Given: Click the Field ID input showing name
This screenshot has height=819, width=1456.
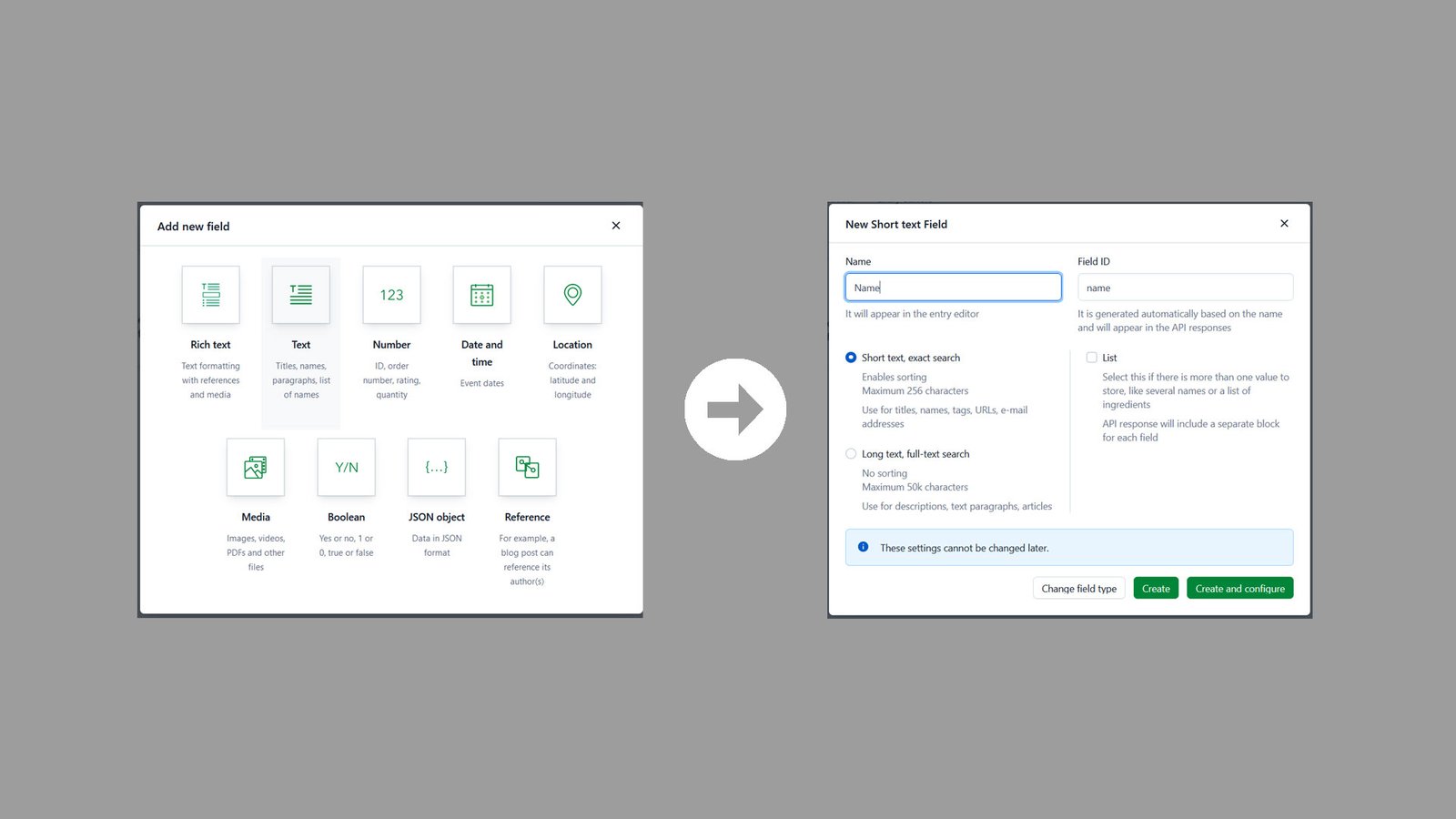Looking at the screenshot, I should pos(1185,287).
